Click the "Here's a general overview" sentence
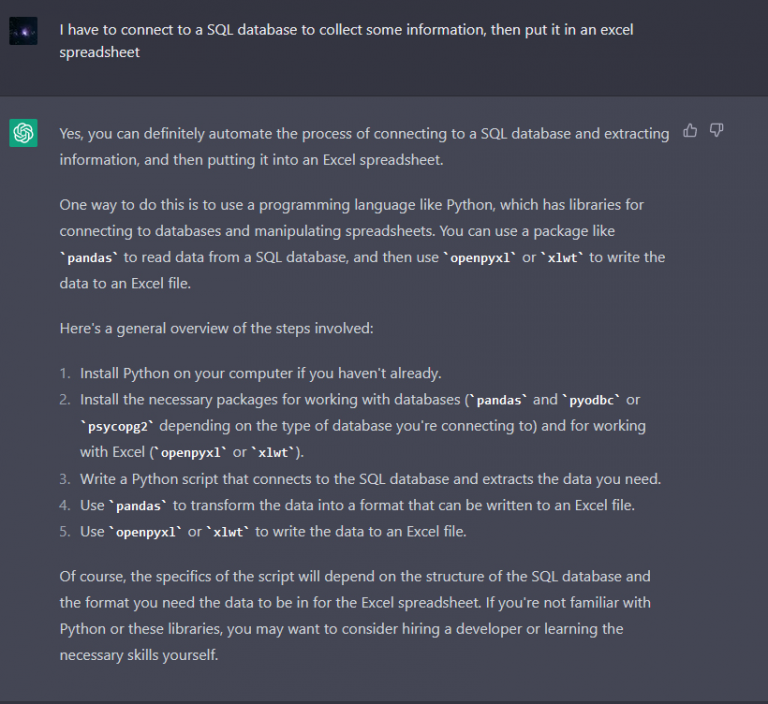 (x=214, y=328)
